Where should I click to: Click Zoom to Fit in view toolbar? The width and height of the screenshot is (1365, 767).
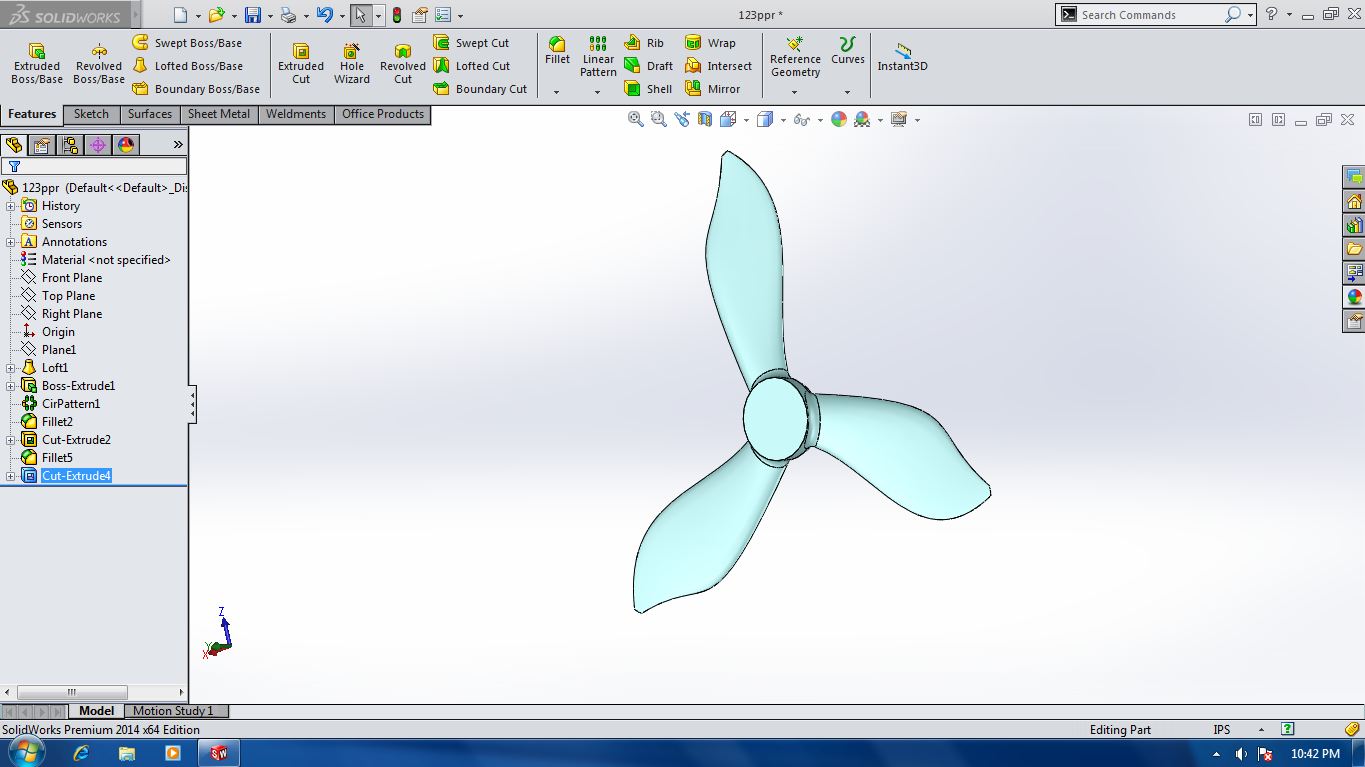[x=635, y=119]
